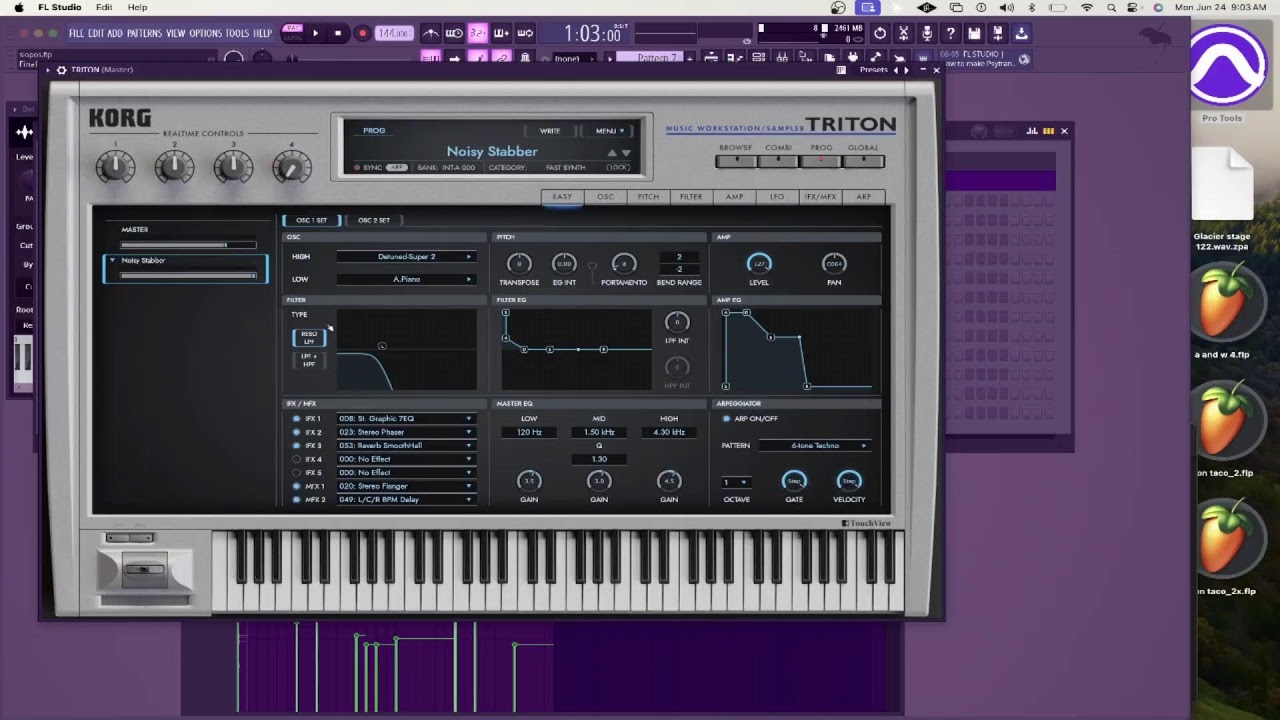Open the arpeggiator PATTERN dropdown
Image resolution: width=1280 pixels, height=720 pixels.
815,445
